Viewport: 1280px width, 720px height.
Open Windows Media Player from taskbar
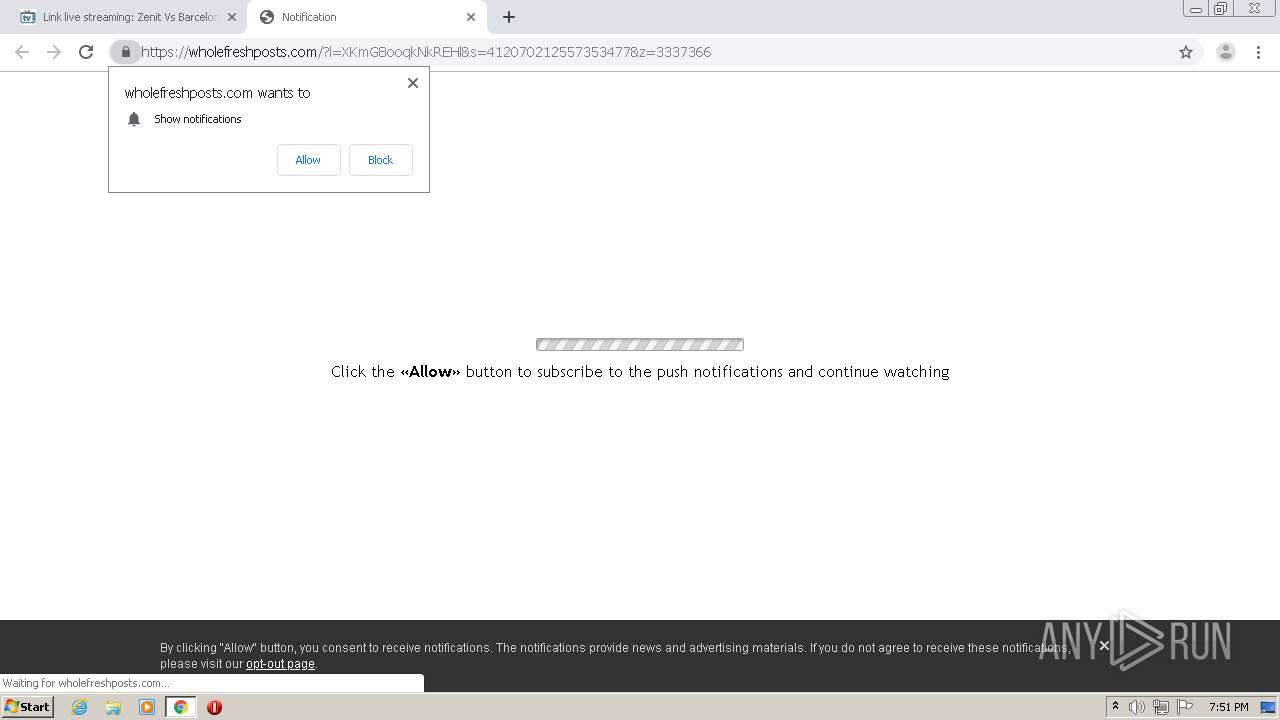click(147, 707)
